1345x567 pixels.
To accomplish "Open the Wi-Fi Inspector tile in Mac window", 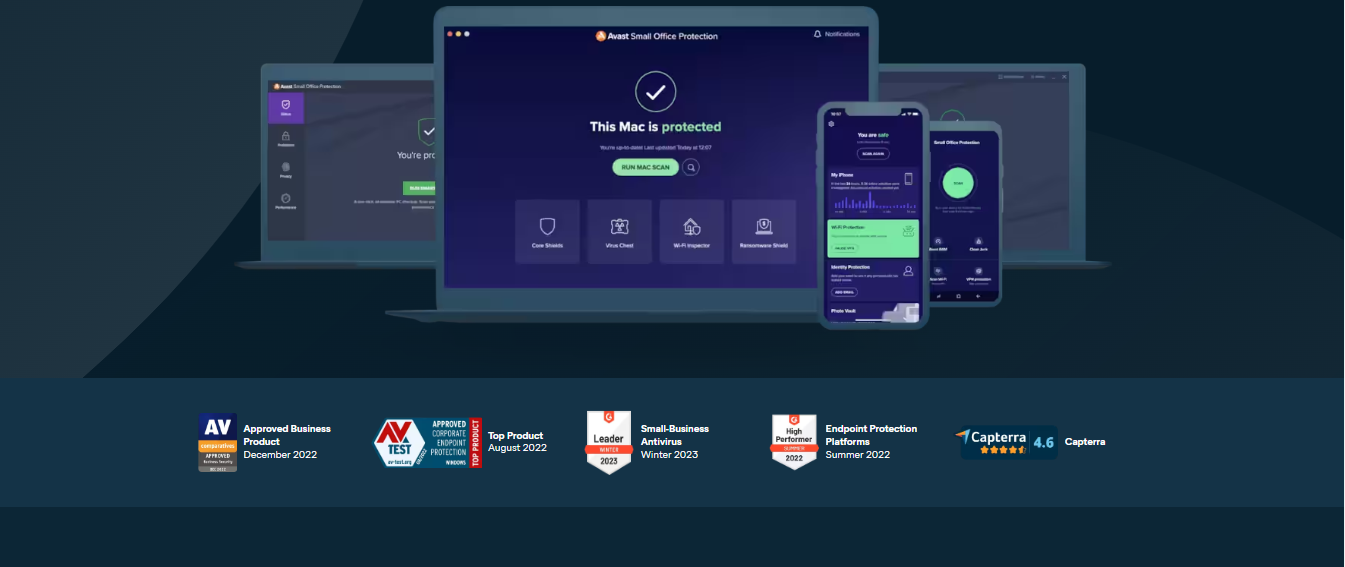I will [x=692, y=232].
